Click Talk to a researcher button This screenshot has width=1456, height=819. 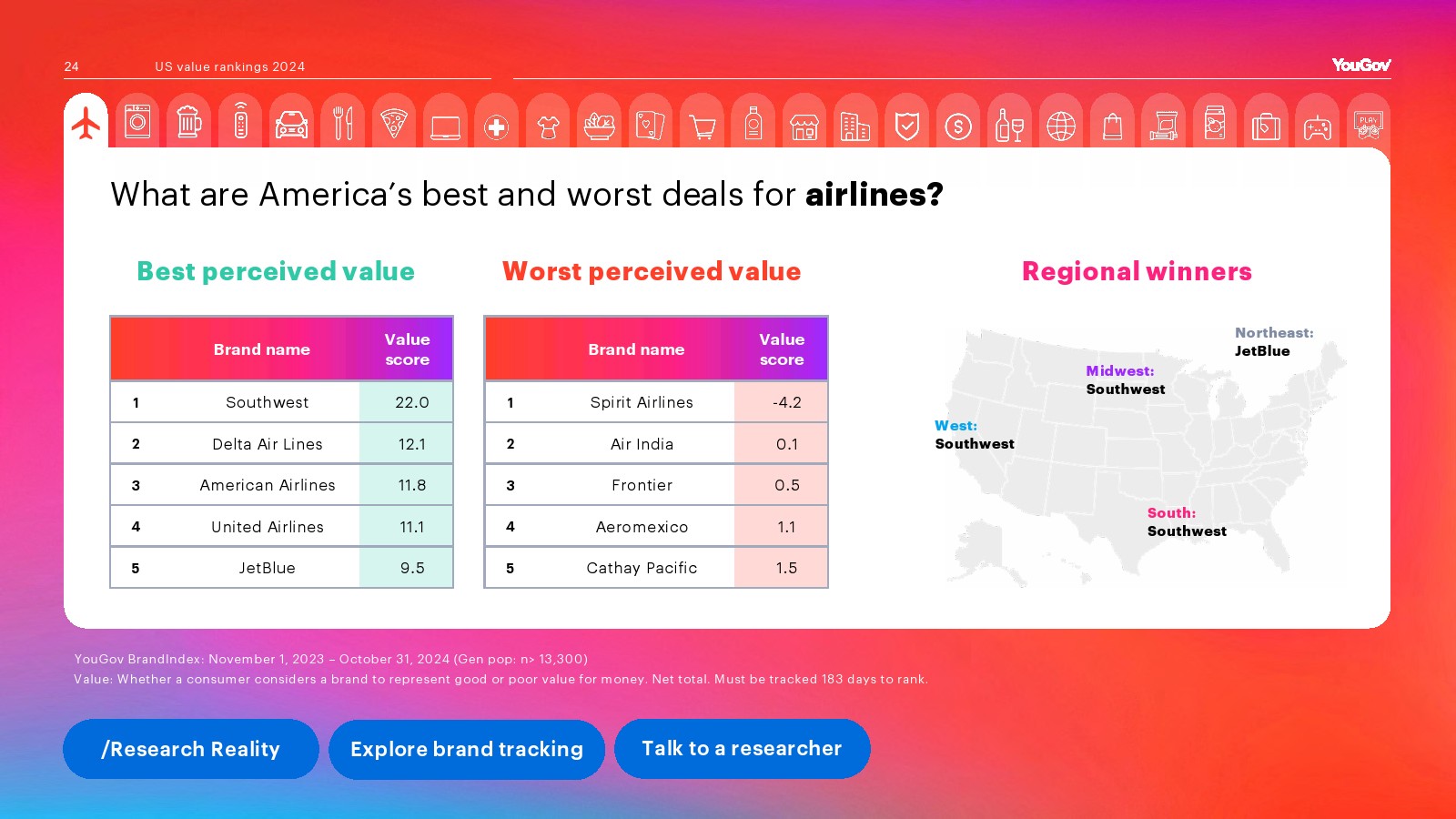pos(742,748)
